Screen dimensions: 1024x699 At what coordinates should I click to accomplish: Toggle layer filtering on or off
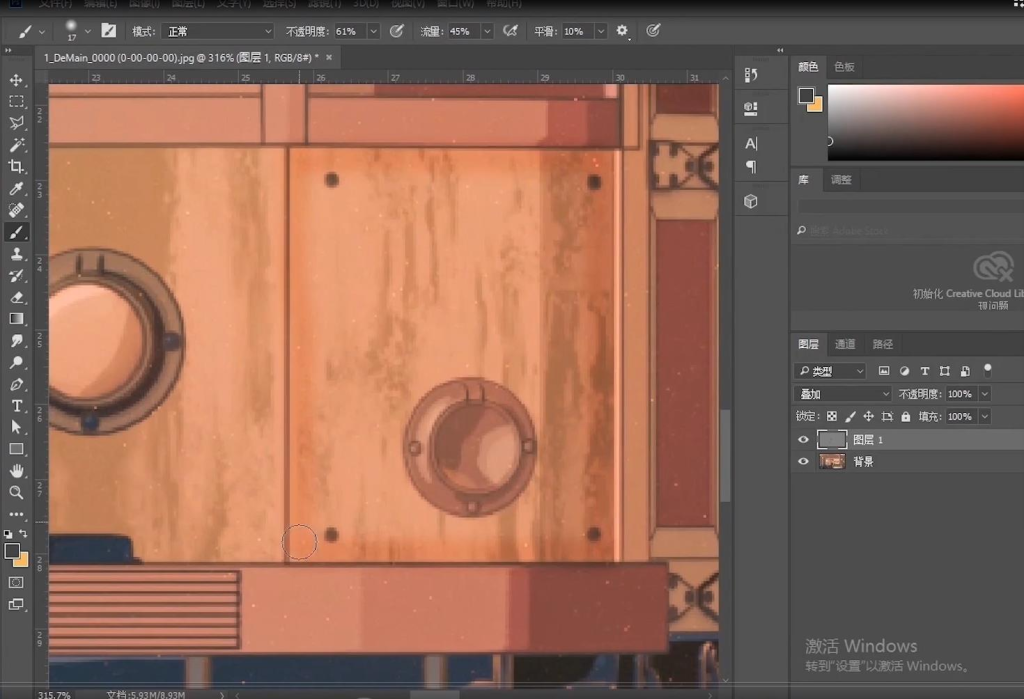click(x=987, y=370)
